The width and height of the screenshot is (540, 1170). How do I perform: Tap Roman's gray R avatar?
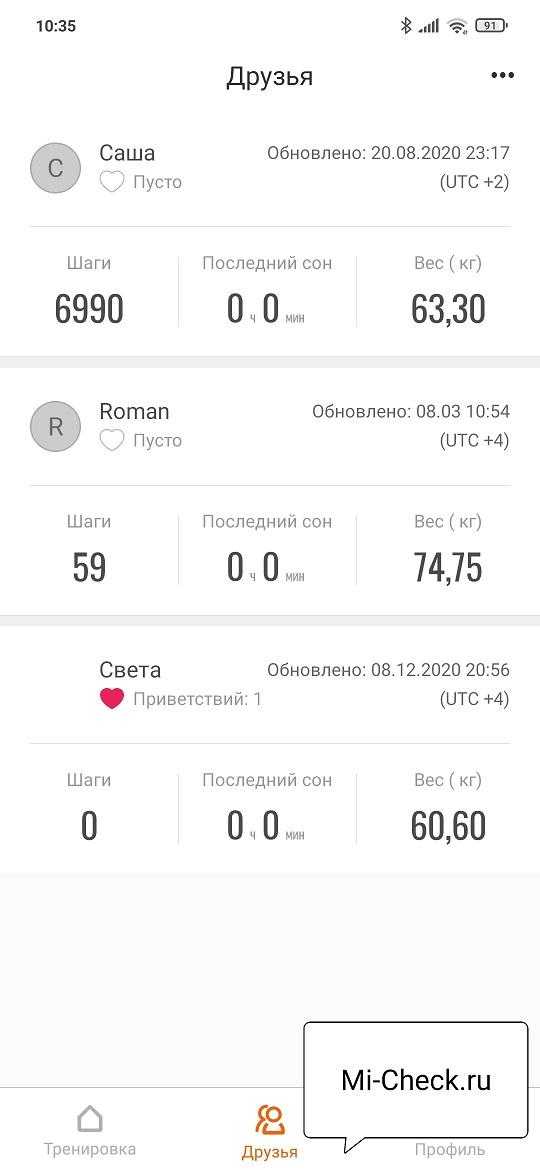pos(55,427)
